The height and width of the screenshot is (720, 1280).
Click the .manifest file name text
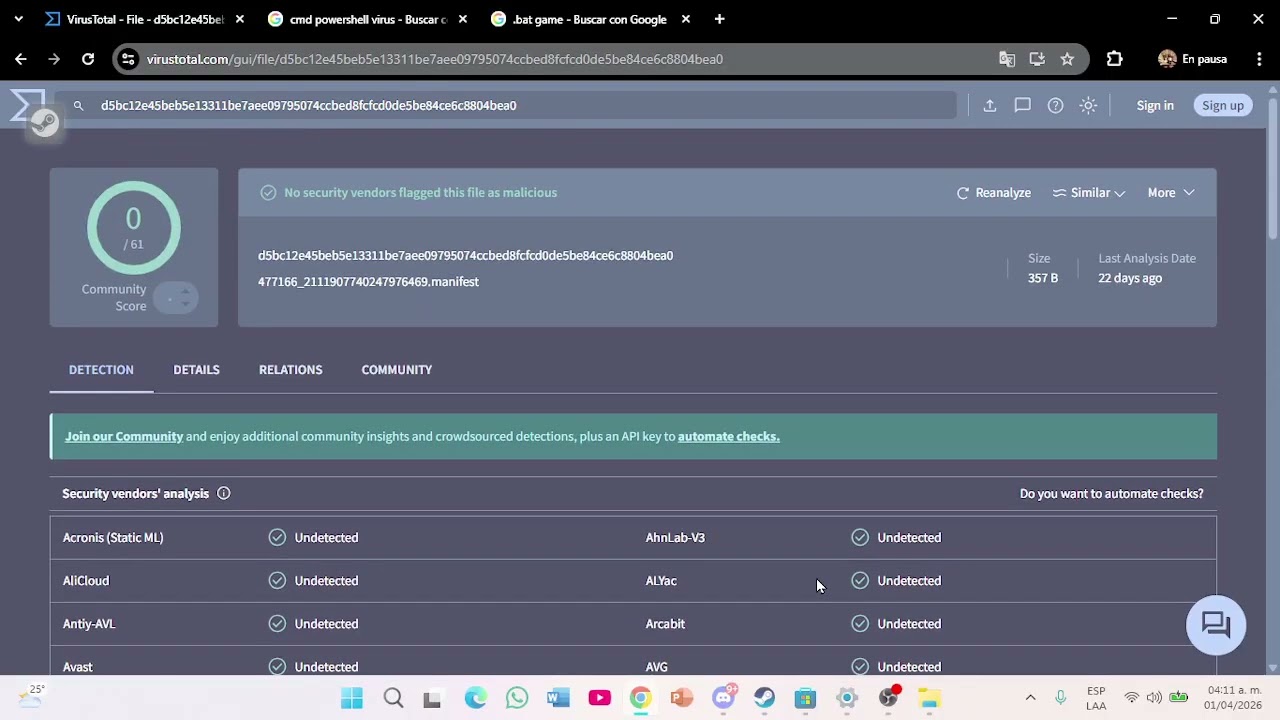pyautogui.click(x=368, y=281)
